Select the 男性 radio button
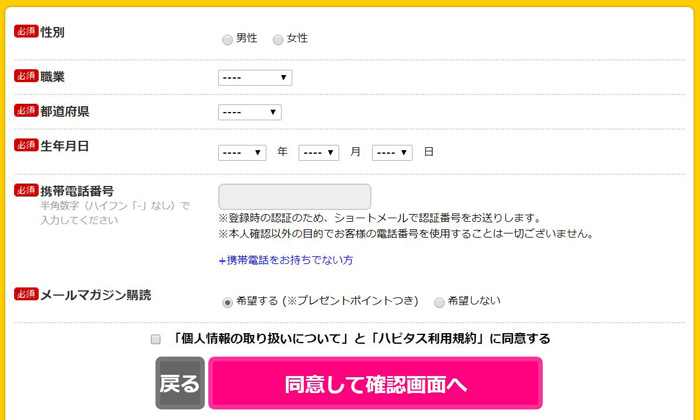 click(x=227, y=40)
